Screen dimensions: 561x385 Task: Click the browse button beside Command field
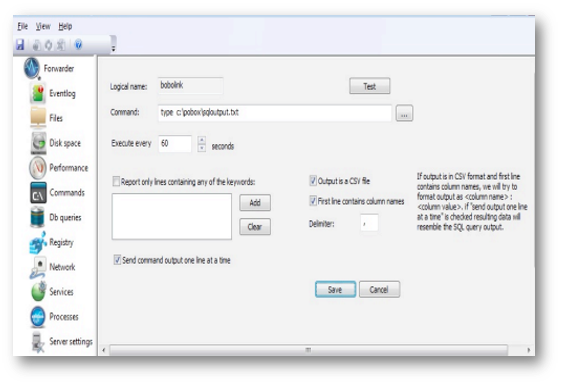point(404,113)
